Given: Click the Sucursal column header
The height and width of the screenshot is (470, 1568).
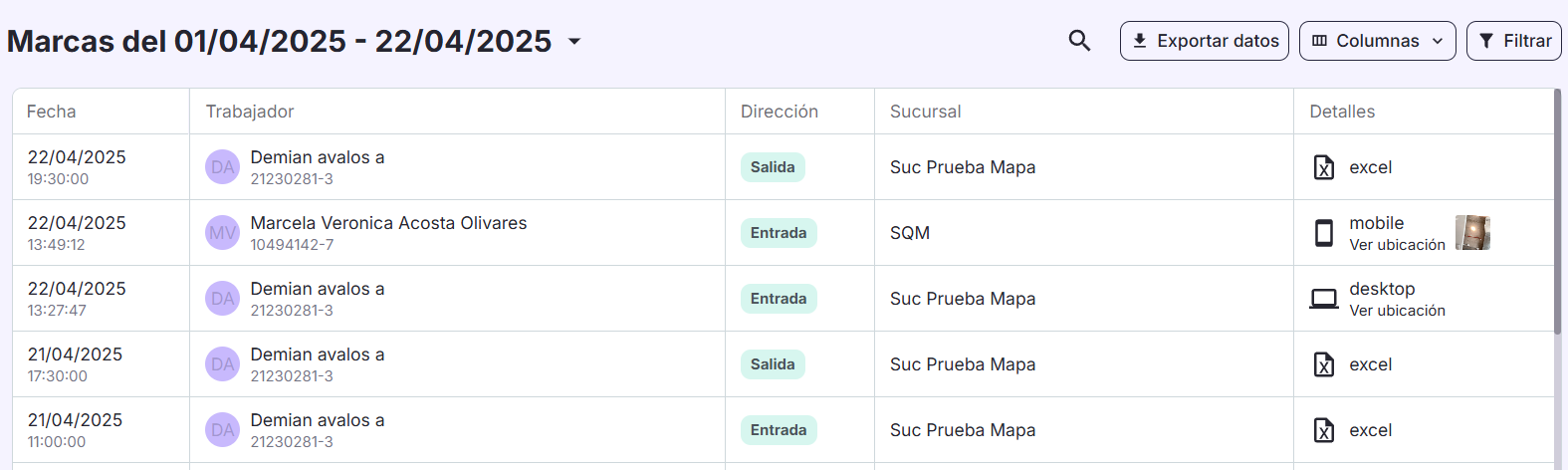Looking at the screenshot, I should 925,112.
